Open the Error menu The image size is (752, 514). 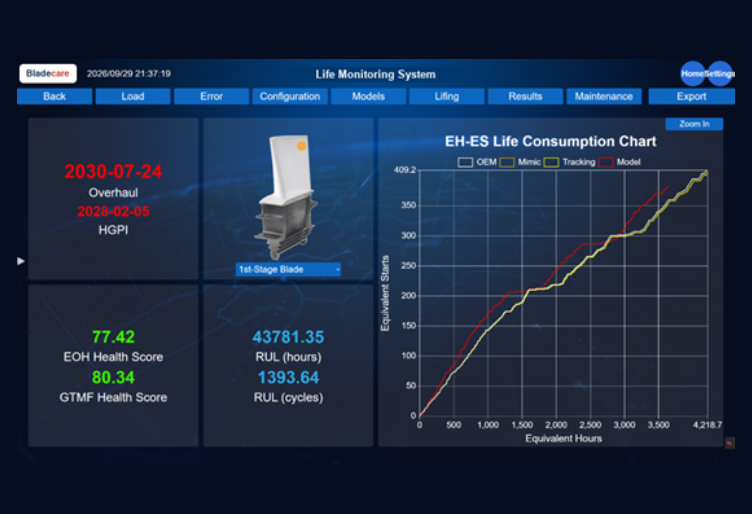click(211, 96)
